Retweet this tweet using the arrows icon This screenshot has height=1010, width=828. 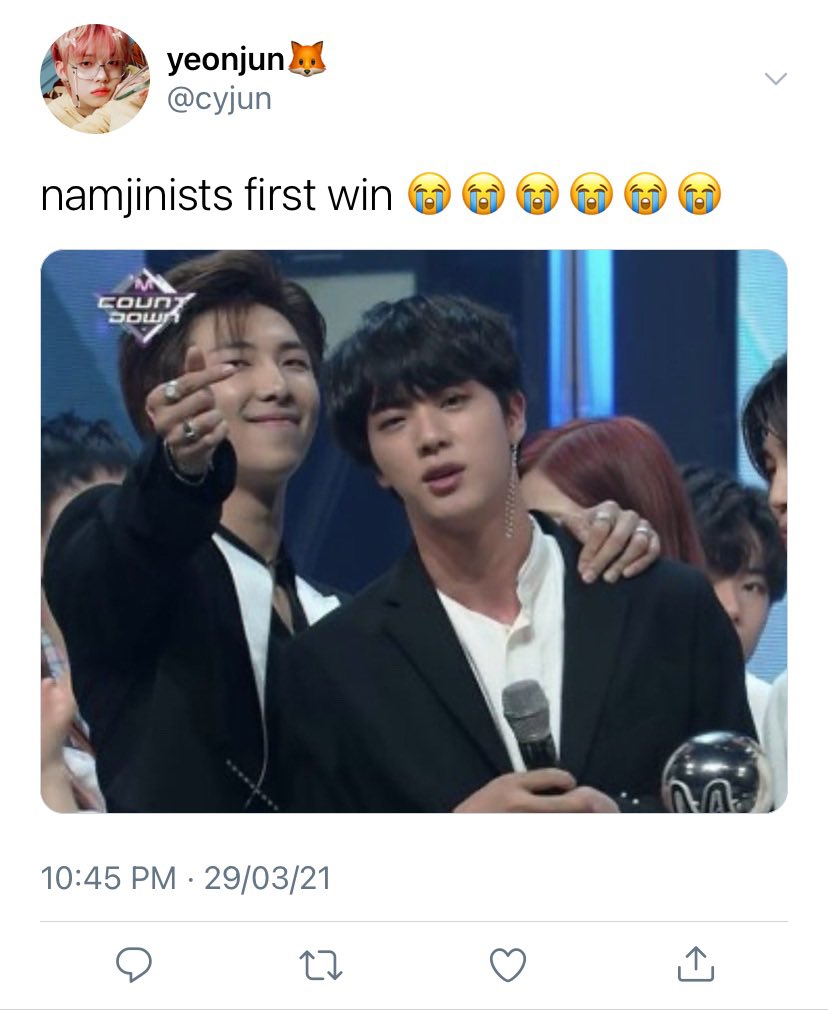321,966
